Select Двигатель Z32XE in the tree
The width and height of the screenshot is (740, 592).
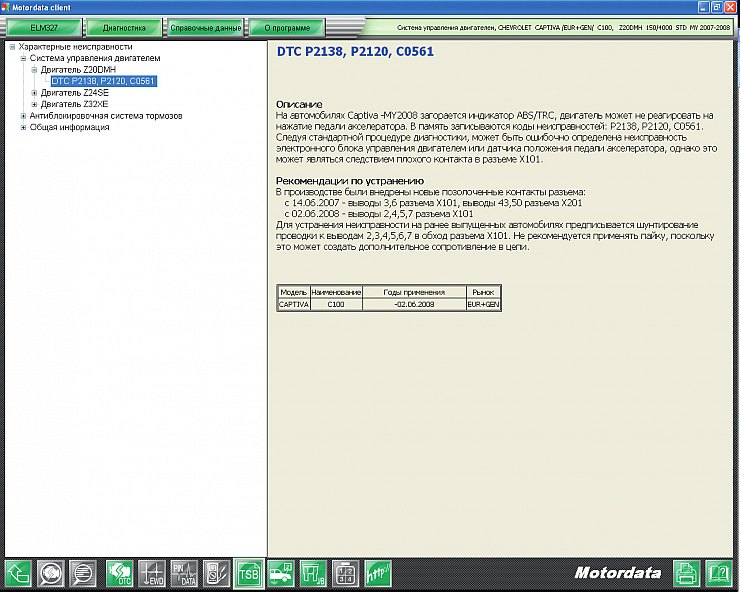[x=75, y=104]
